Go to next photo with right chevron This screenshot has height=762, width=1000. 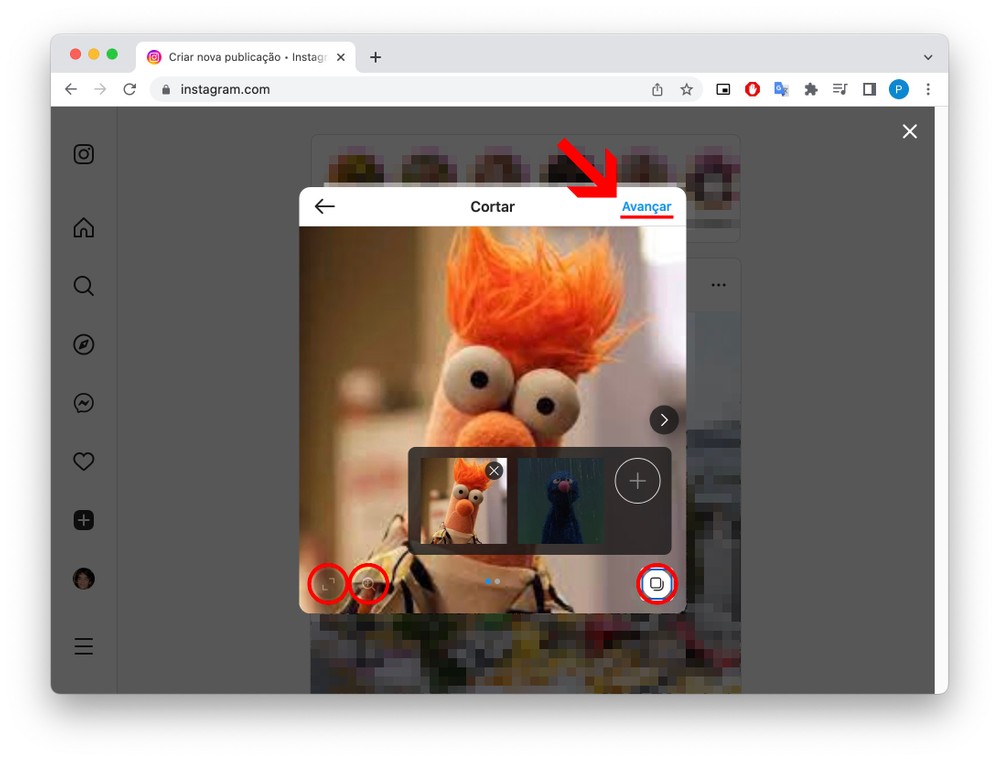pyautogui.click(x=664, y=420)
